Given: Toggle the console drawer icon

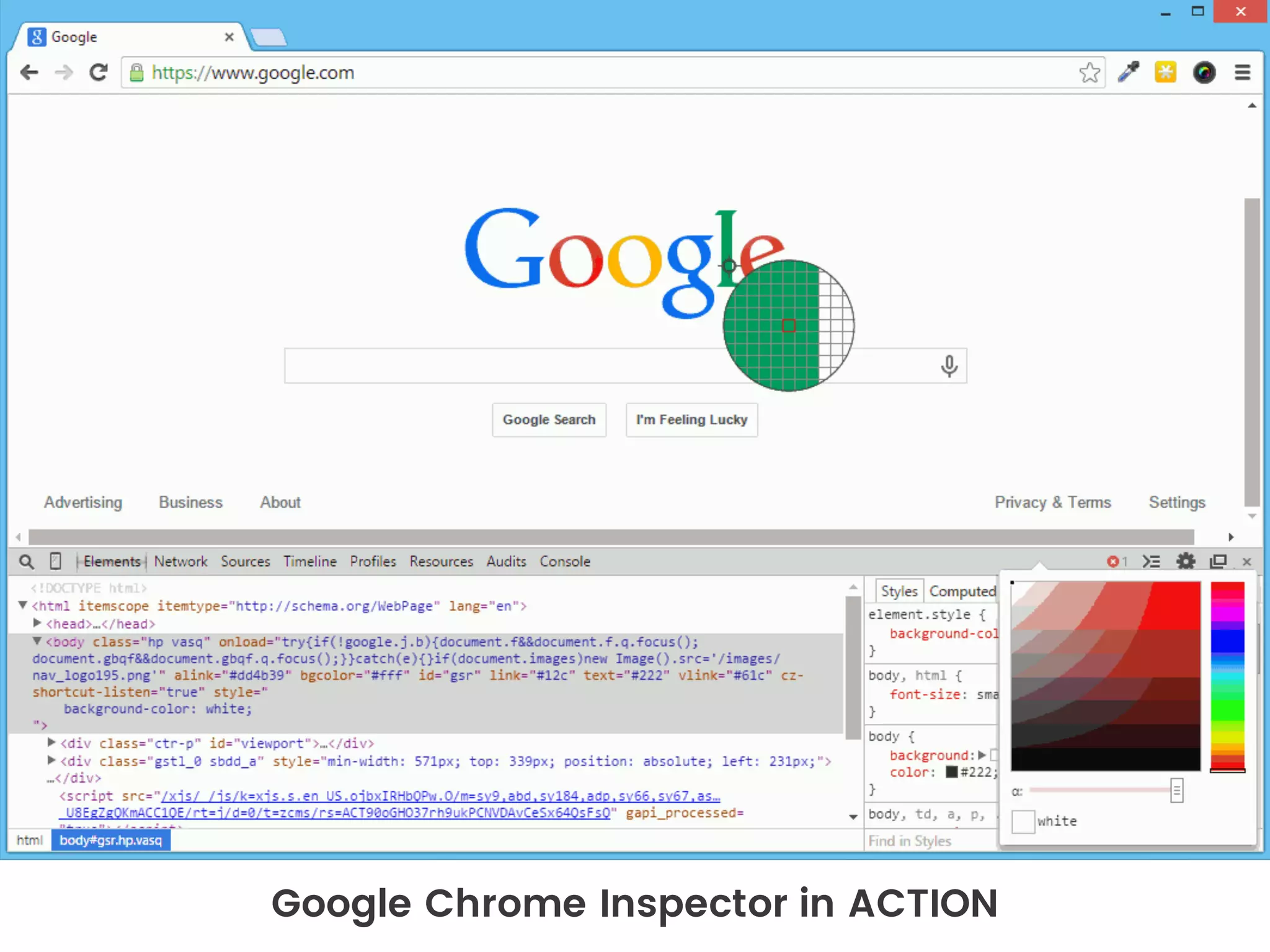Looking at the screenshot, I should point(1152,562).
